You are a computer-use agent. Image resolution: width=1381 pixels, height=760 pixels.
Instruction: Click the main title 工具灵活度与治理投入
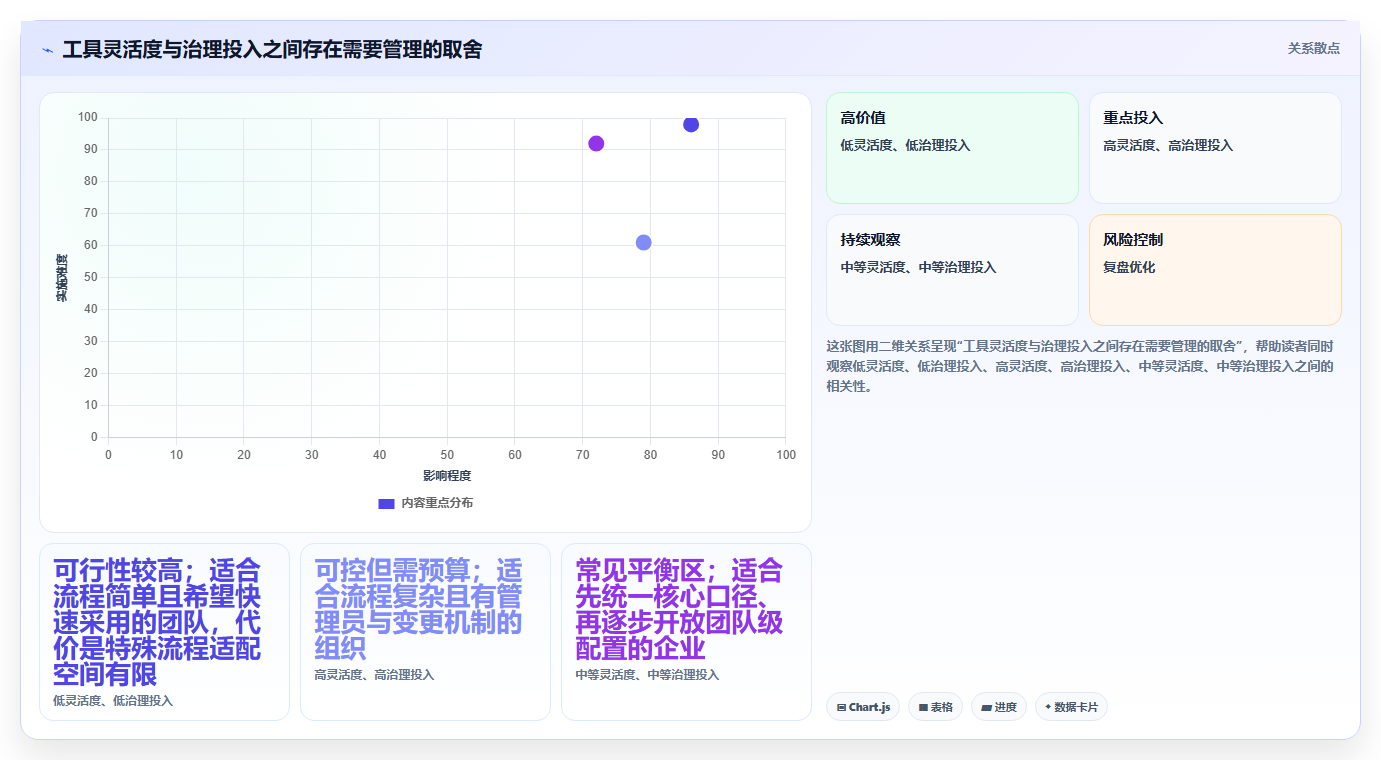(272, 49)
